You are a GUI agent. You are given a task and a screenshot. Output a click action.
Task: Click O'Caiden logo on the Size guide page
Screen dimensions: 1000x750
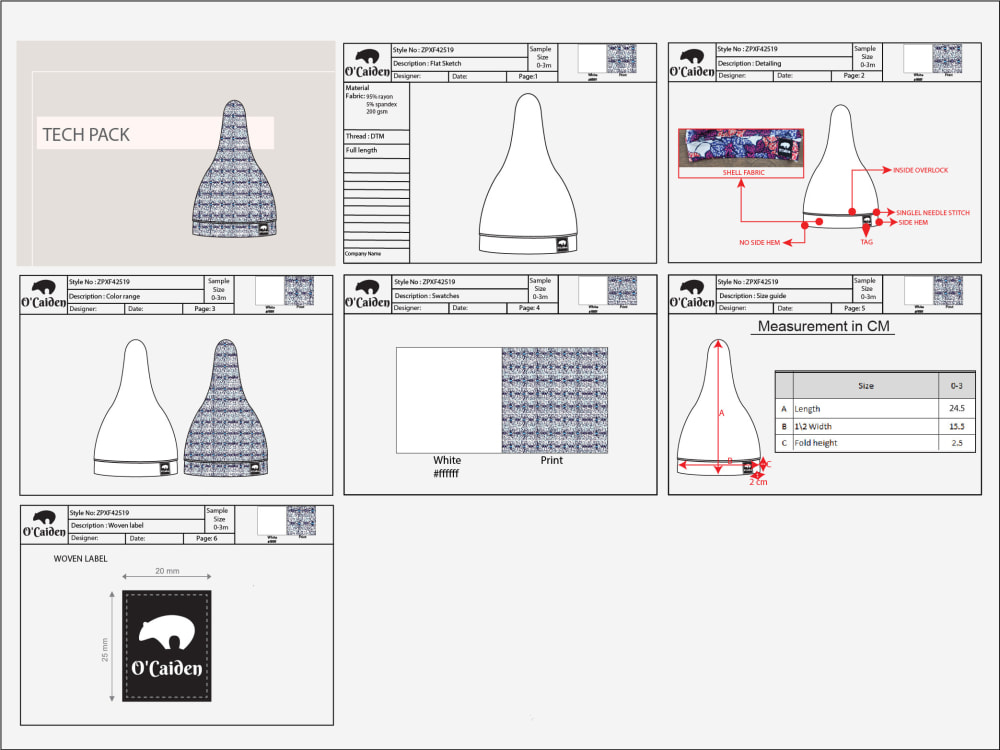692,295
